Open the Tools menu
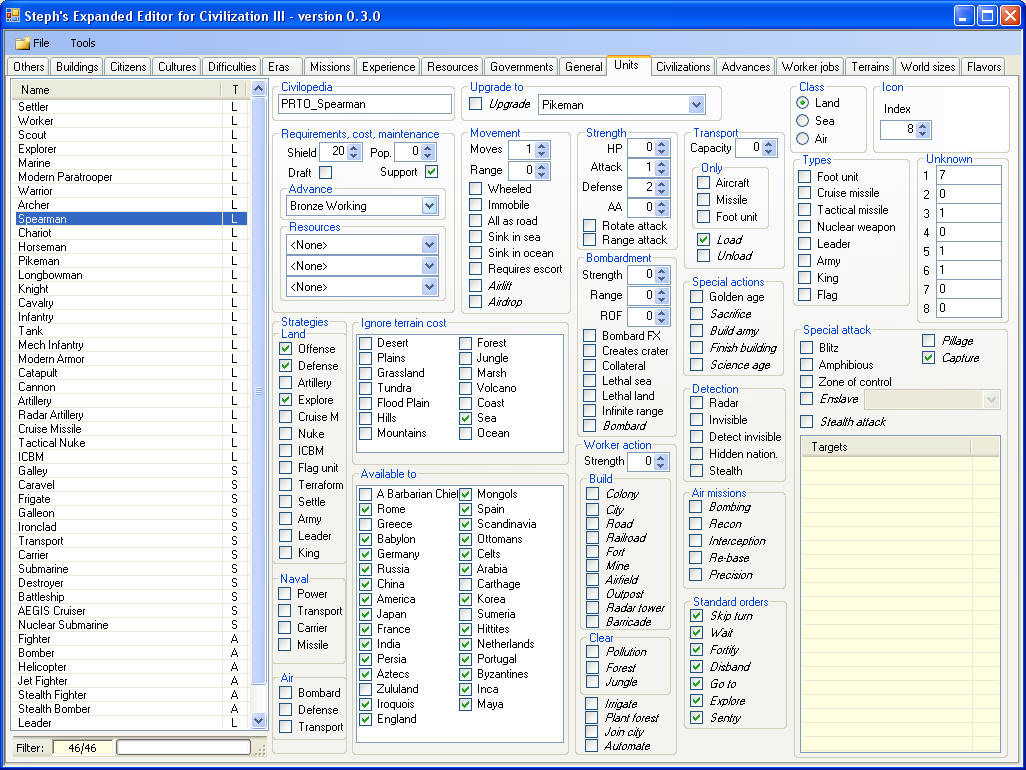Image resolution: width=1026 pixels, height=770 pixels. [82, 43]
